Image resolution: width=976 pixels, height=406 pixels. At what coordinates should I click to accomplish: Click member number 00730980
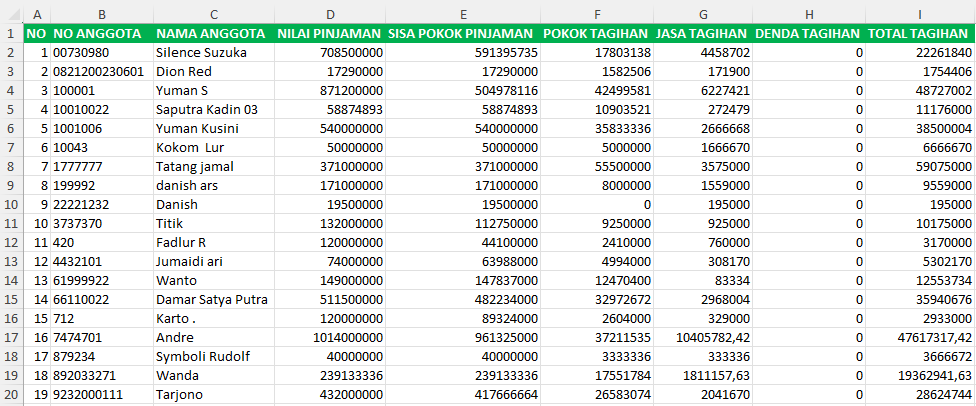click(102, 52)
